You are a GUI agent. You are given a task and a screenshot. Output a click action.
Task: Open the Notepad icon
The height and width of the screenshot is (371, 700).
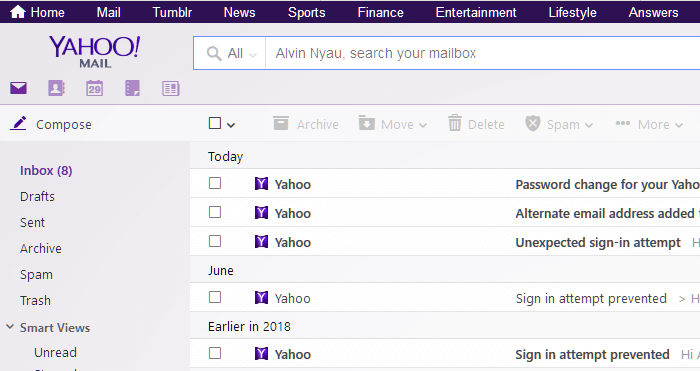[132, 88]
